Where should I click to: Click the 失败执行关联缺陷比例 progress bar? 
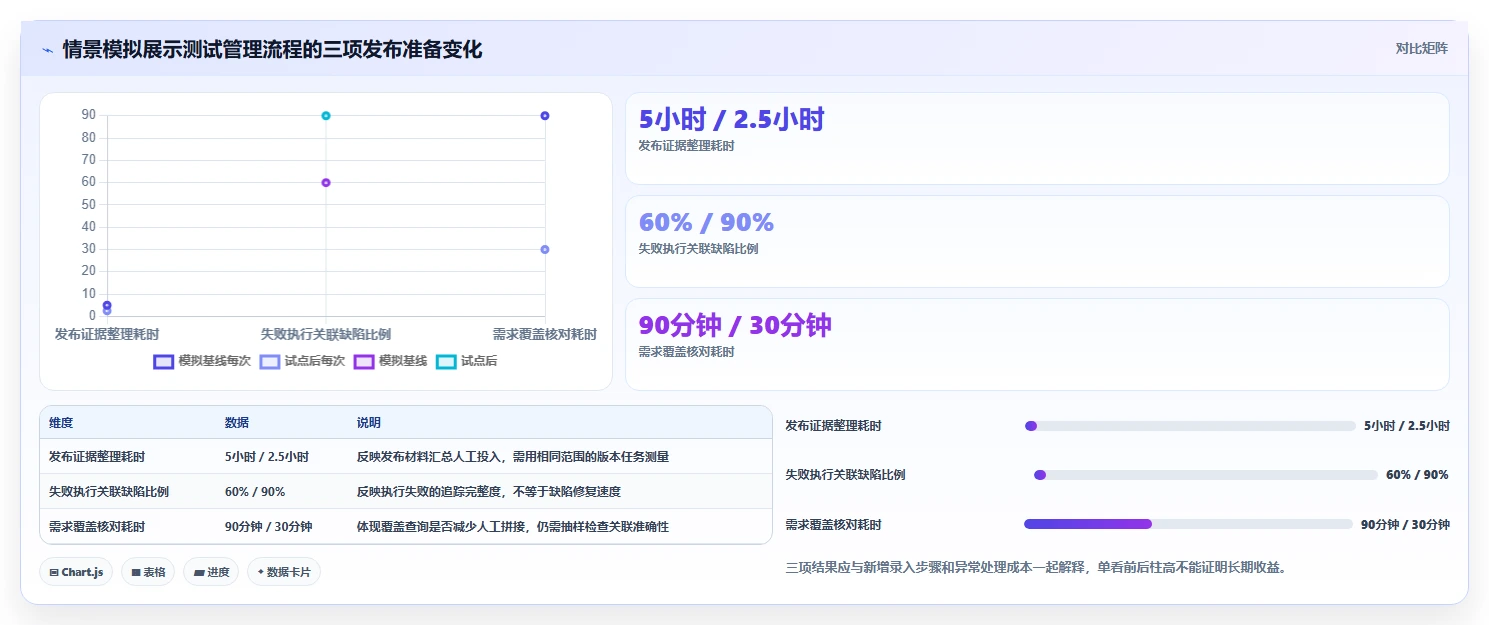click(1206, 475)
